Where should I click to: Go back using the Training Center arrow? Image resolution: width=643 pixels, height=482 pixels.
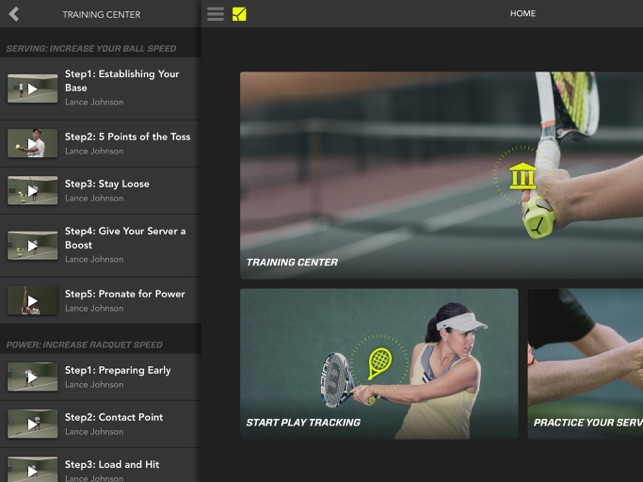pos(14,14)
